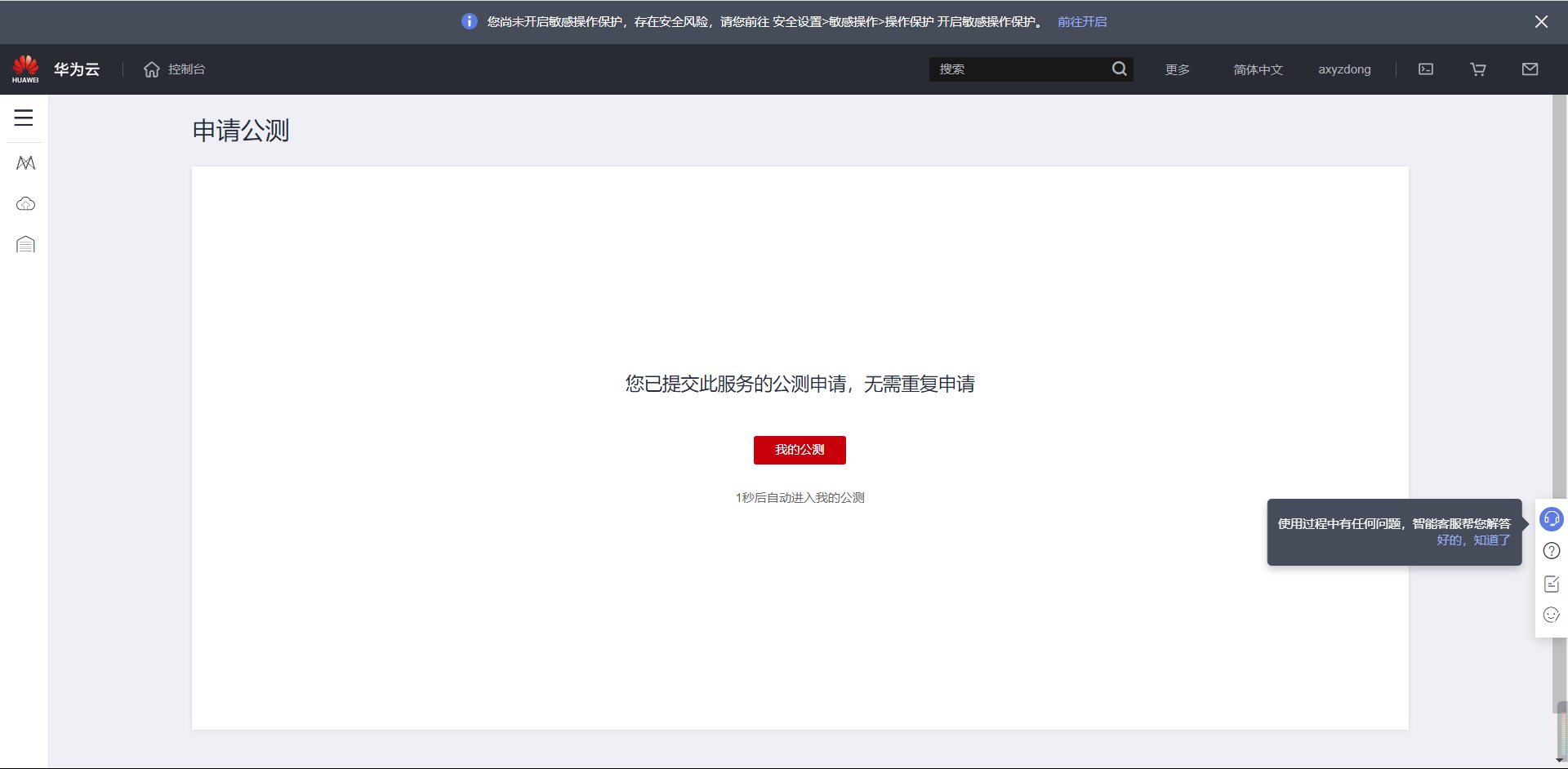Open the shopping cart icon
1568x769 pixels.
coord(1478,69)
